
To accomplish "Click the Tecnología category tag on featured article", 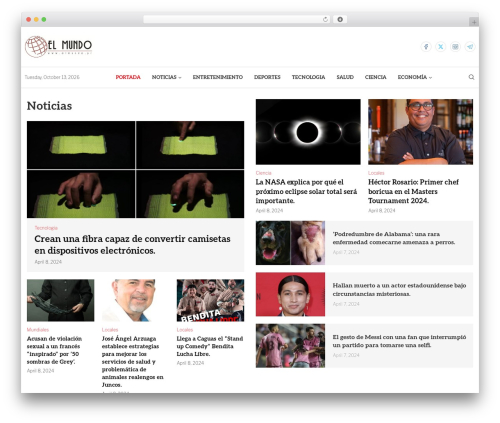I will point(46,228).
